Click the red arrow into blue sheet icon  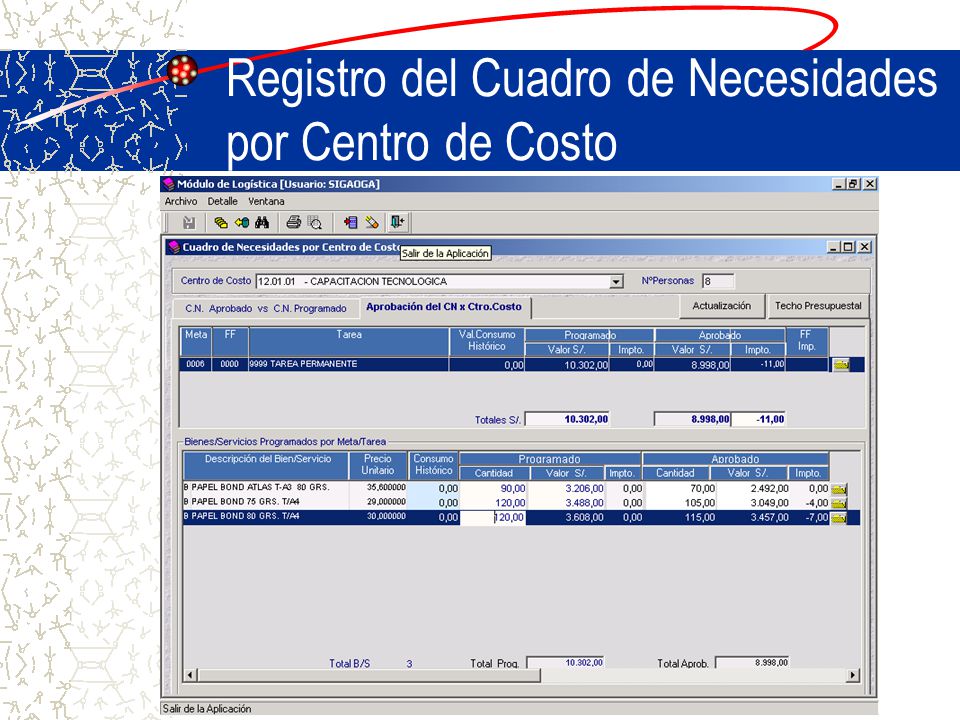pyautogui.click(x=351, y=222)
